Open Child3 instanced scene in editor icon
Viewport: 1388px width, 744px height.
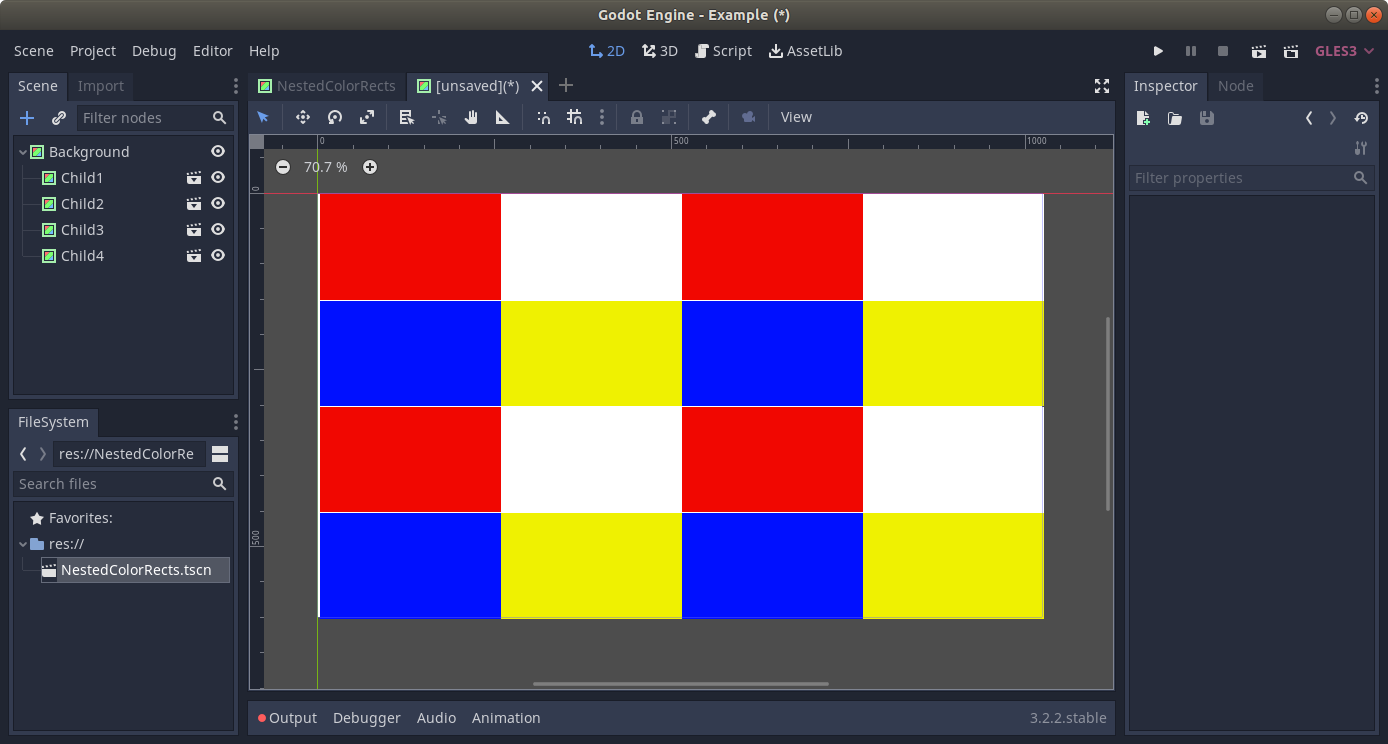pyautogui.click(x=194, y=229)
